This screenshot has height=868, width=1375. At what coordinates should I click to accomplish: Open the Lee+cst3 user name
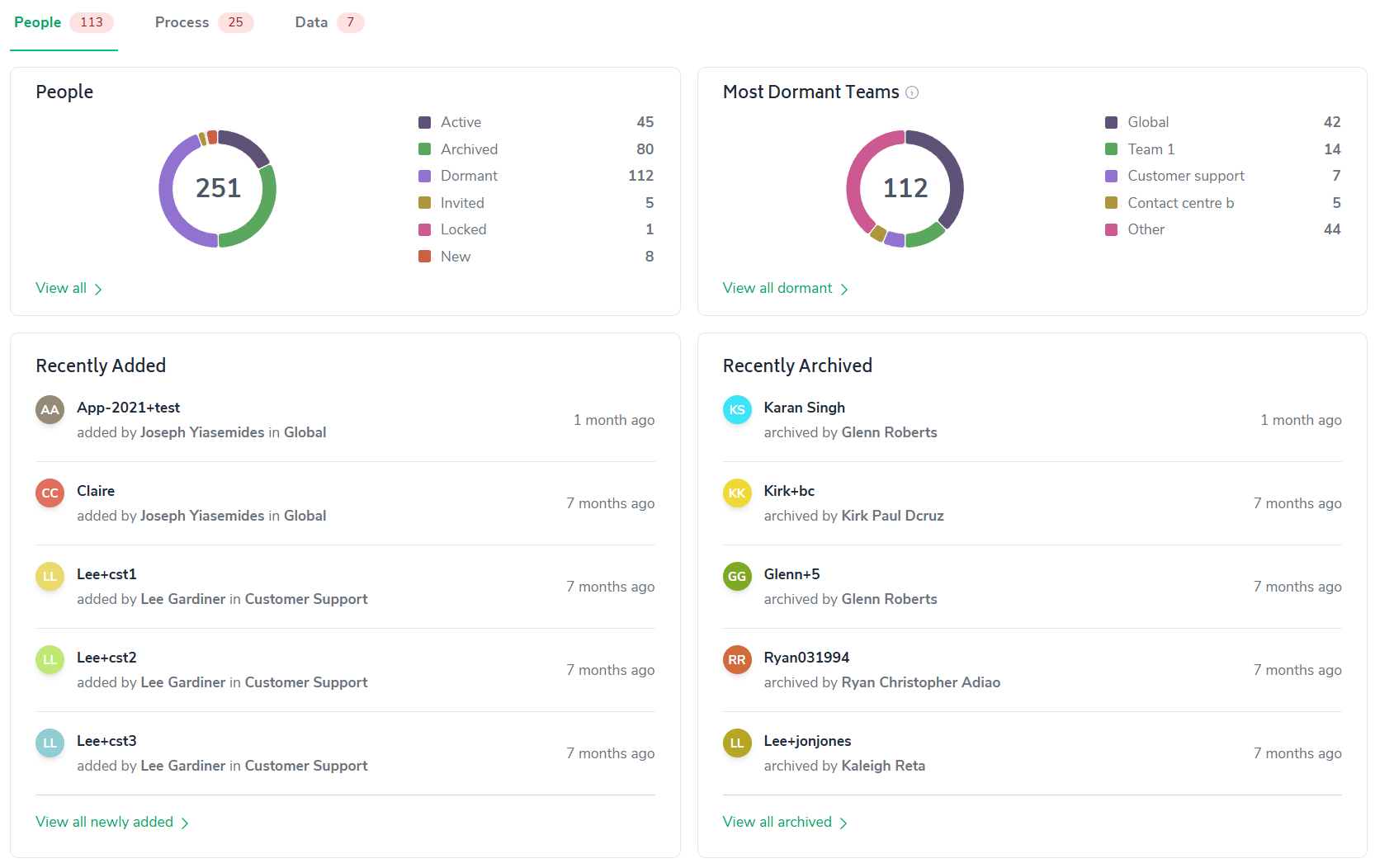point(106,741)
